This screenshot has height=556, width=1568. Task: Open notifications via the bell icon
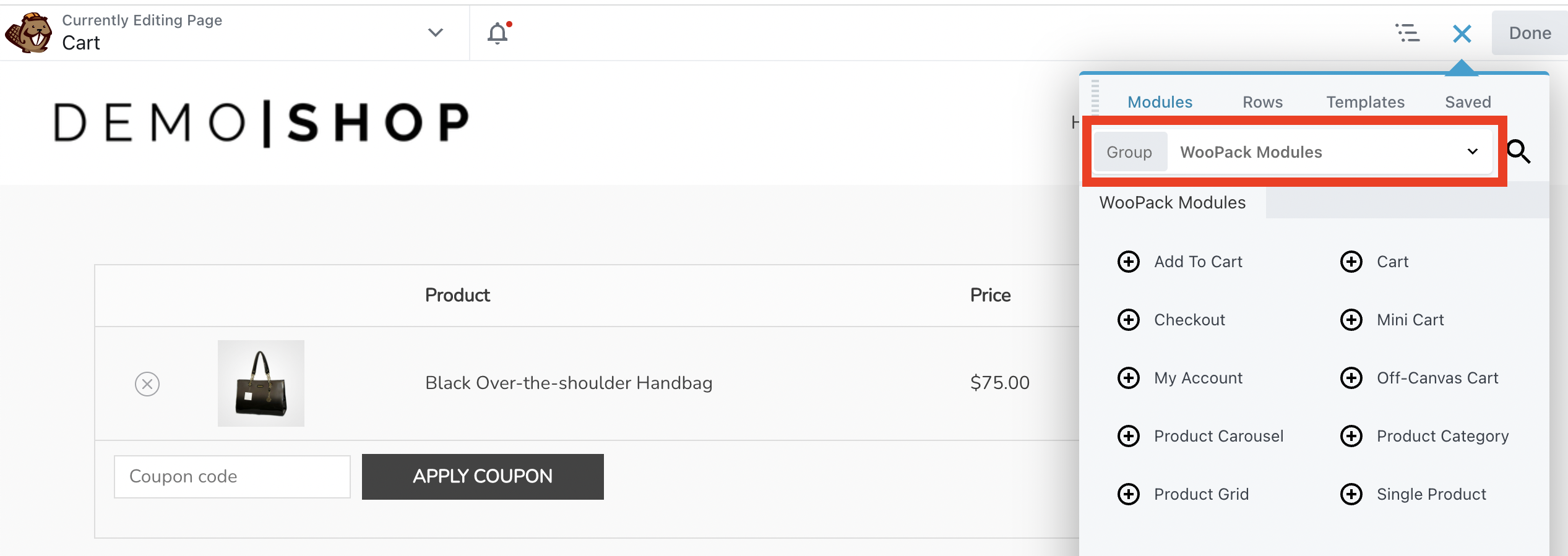(498, 33)
